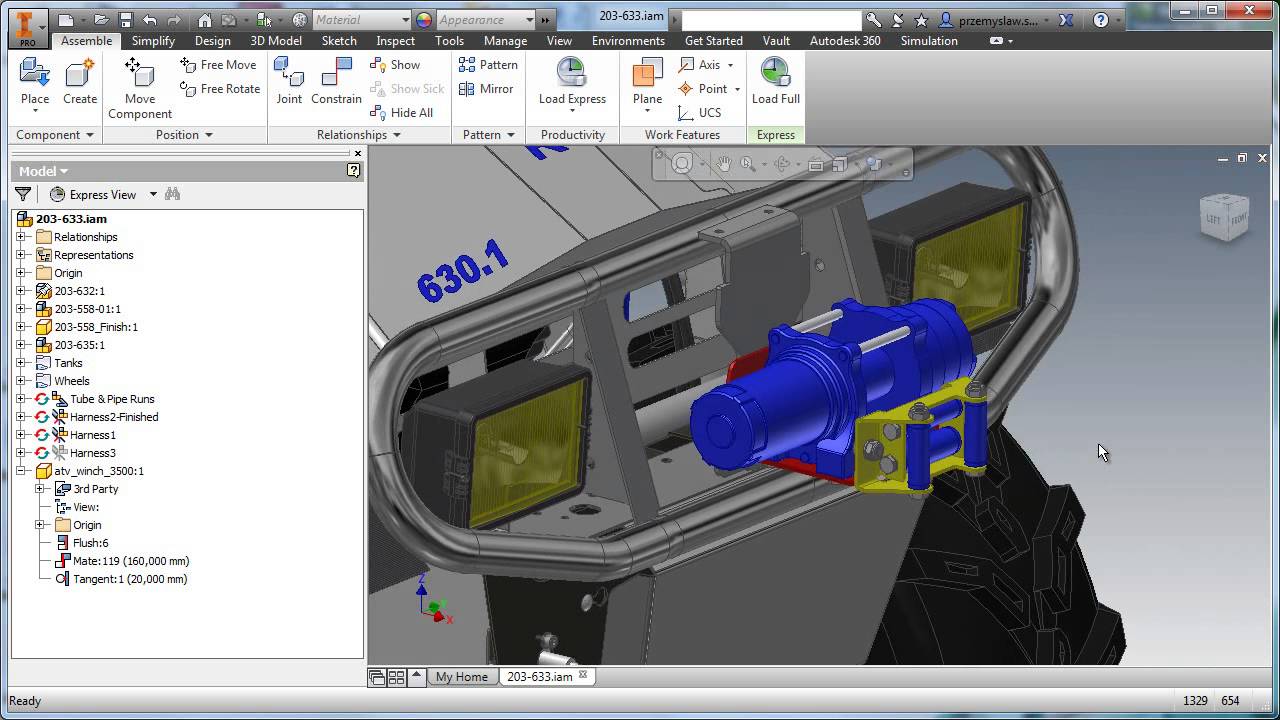This screenshot has height=720, width=1280.
Task: Activate Free Move
Action: 218,65
